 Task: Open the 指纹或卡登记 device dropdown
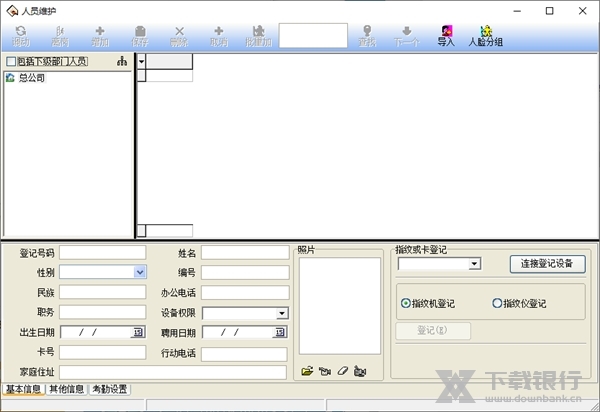(x=474, y=264)
